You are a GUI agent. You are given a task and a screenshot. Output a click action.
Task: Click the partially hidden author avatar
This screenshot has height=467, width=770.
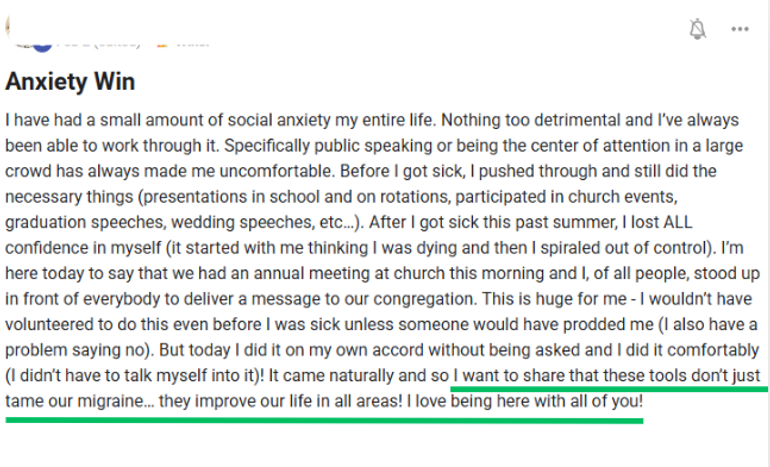tap(8, 27)
